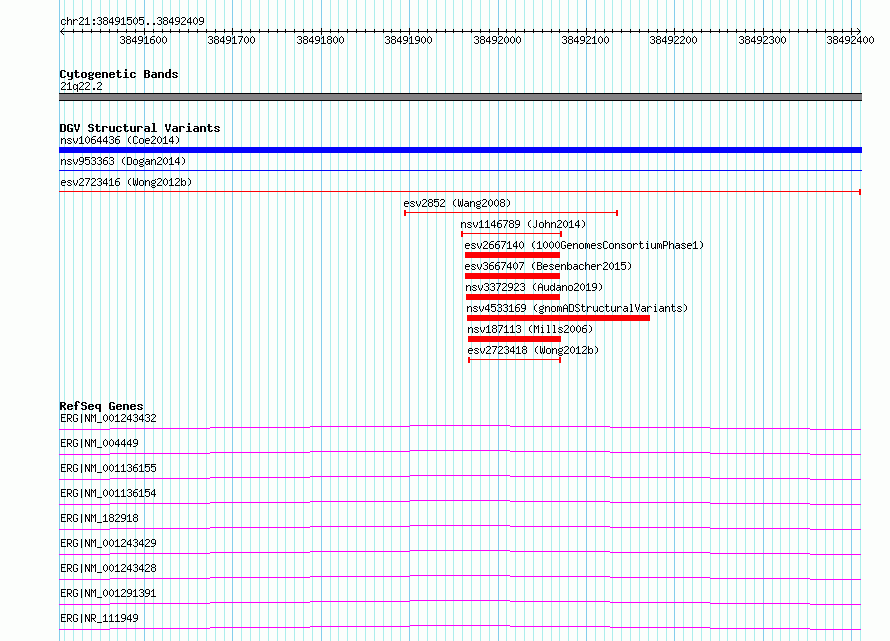Click the label text nsv1064436 (Coe2014)
This screenshot has height=641, width=890.
pyautogui.click(x=120, y=140)
